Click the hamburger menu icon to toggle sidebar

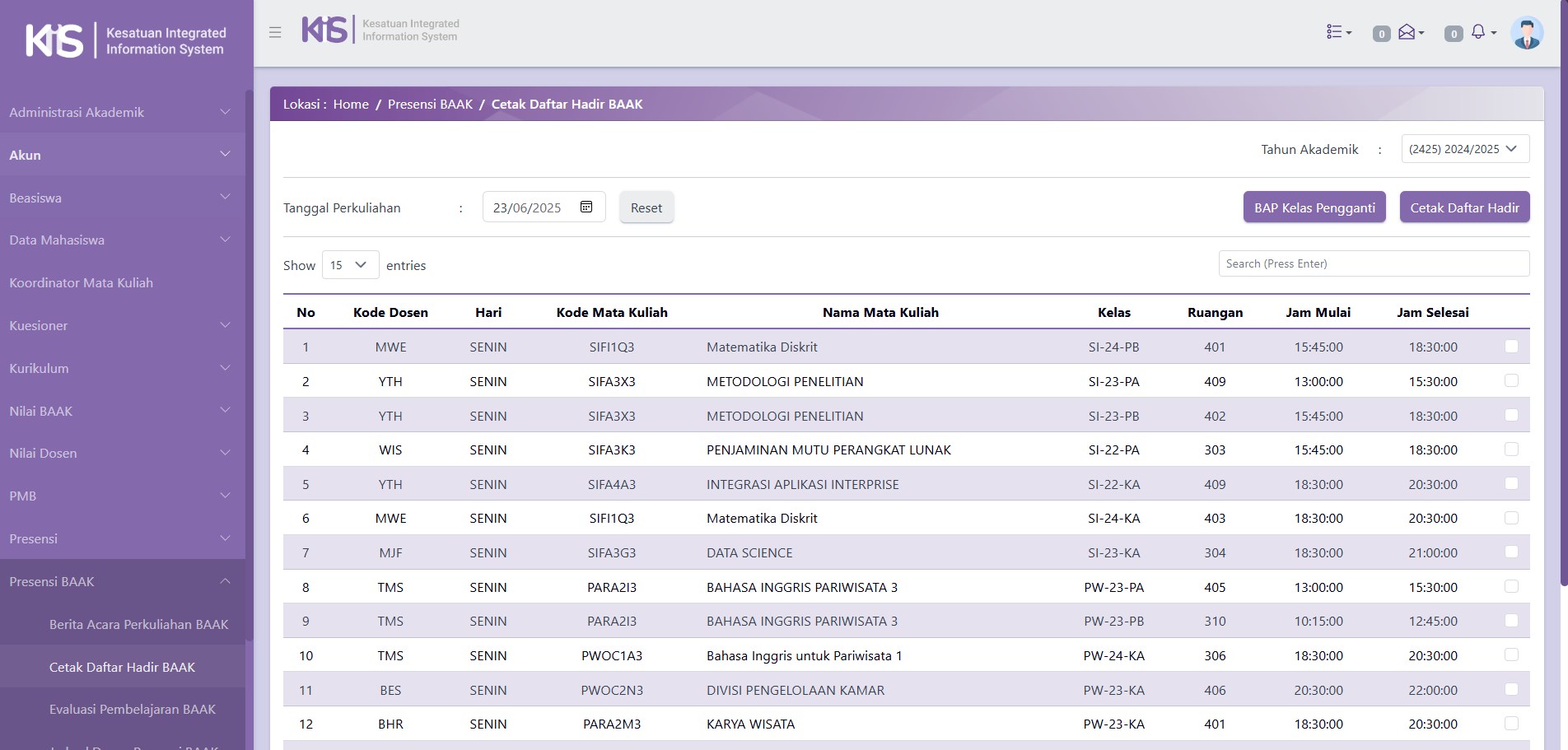pyautogui.click(x=275, y=32)
